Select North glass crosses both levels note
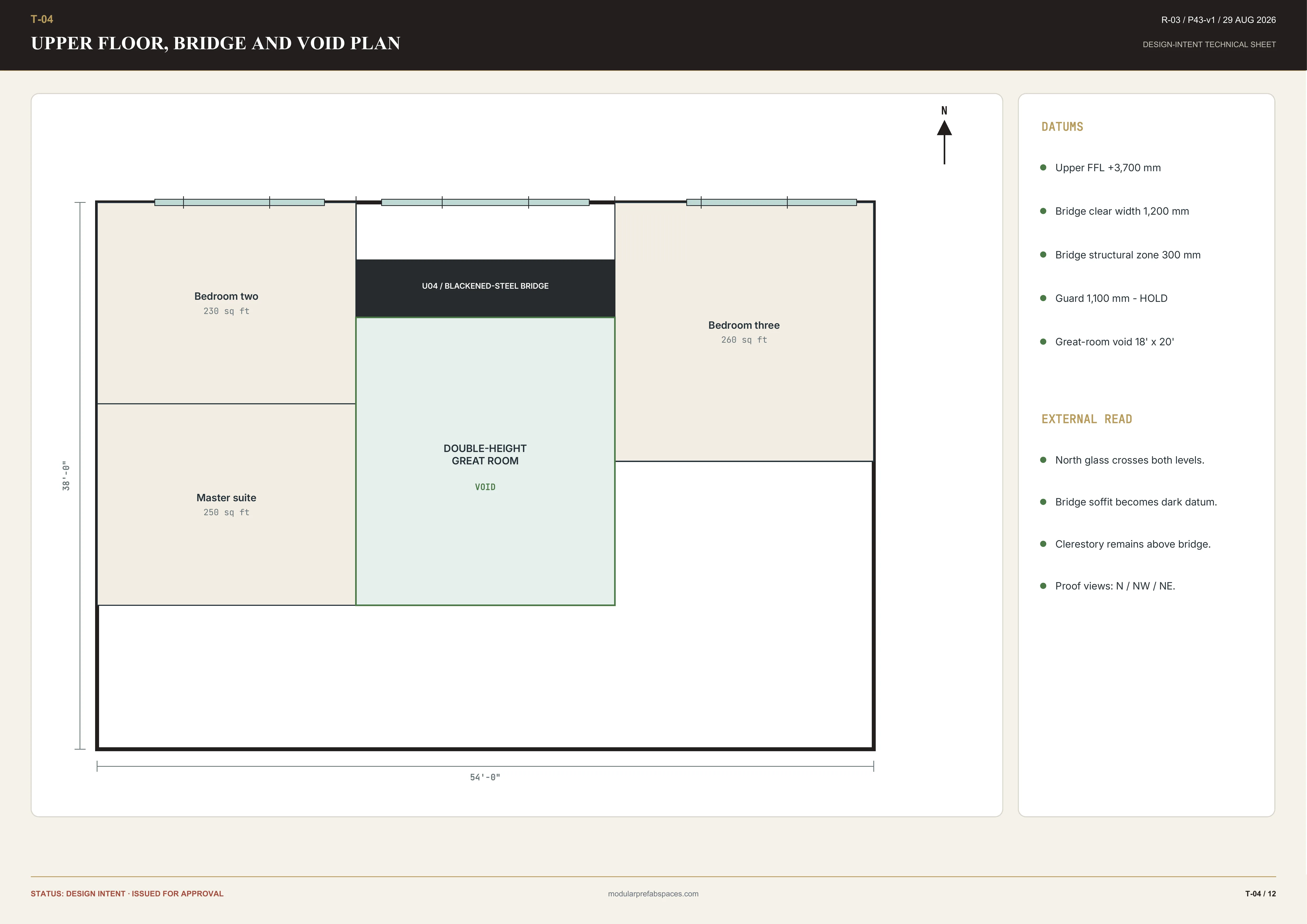This screenshot has height=924, width=1307. [1130, 460]
